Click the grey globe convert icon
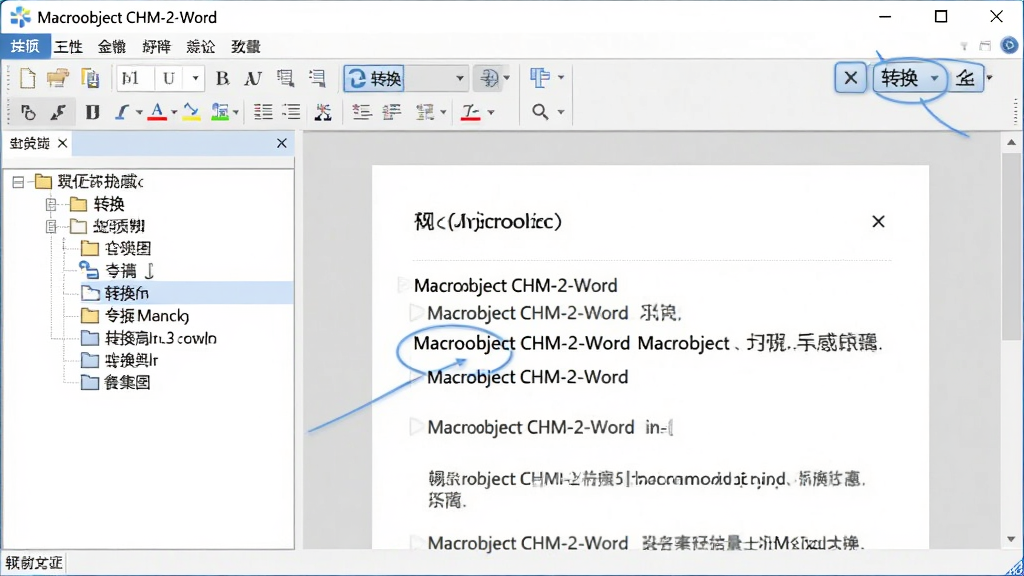 tap(488, 78)
